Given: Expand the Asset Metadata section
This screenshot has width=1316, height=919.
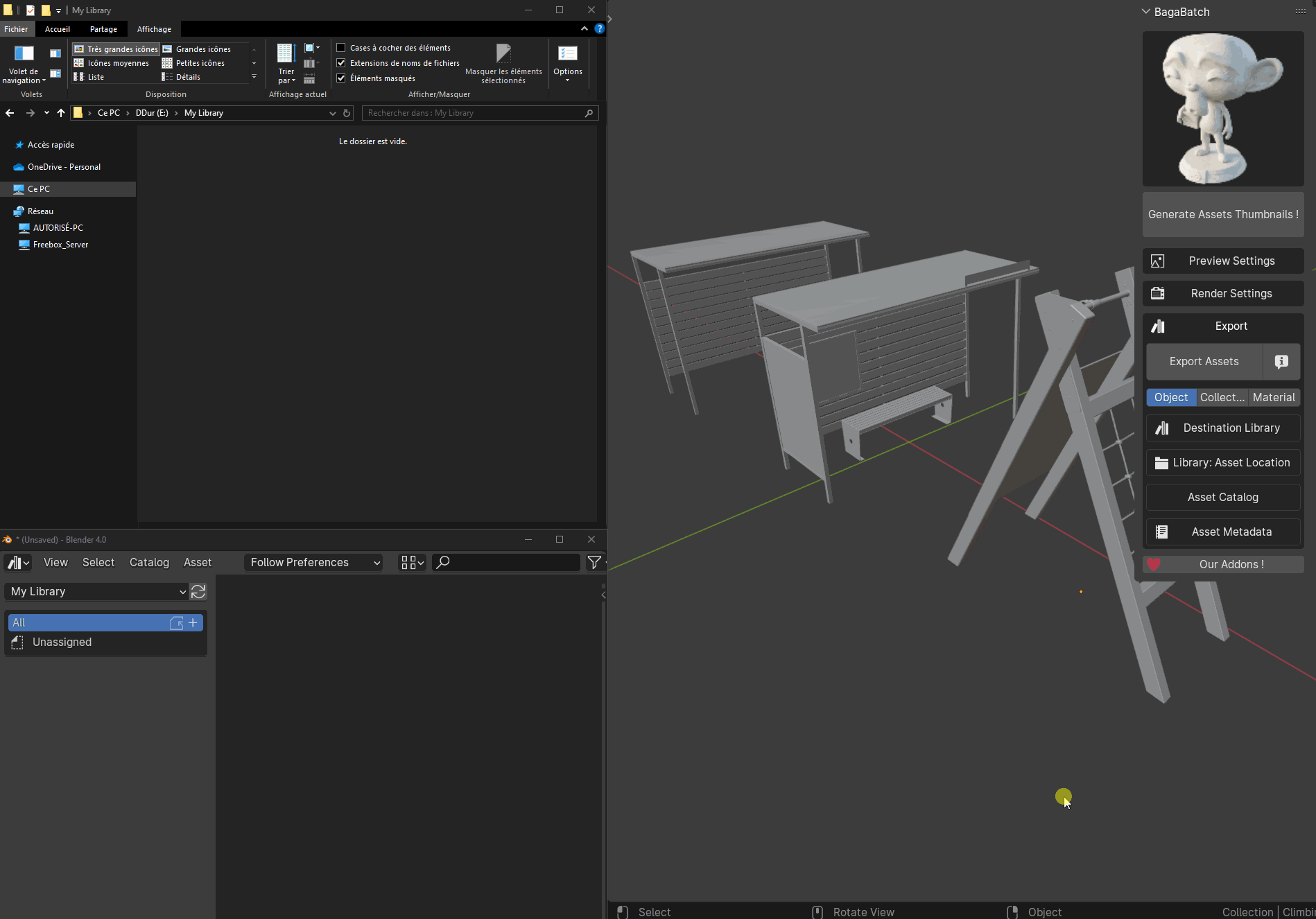Looking at the screenshot, I should coord(1223,532).
